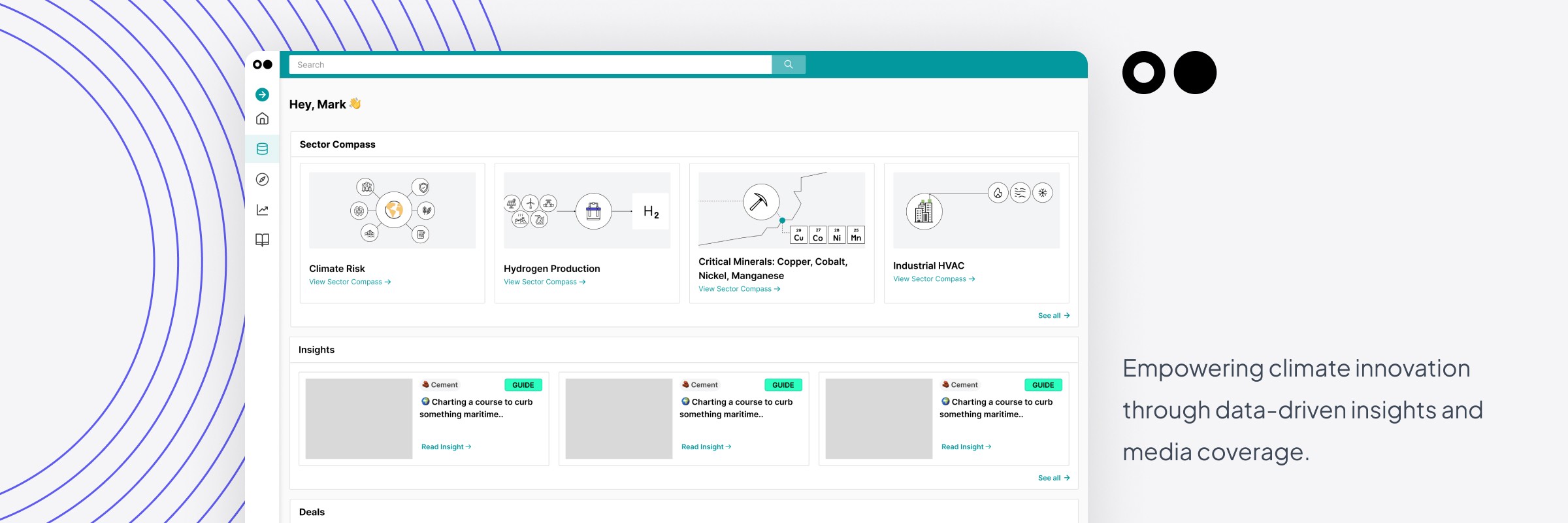The width and height of the screenshot is (1568, 523).
Task: Open the compass icon in the sidebar
Action: pyautogui.click(x=262, y=179)
